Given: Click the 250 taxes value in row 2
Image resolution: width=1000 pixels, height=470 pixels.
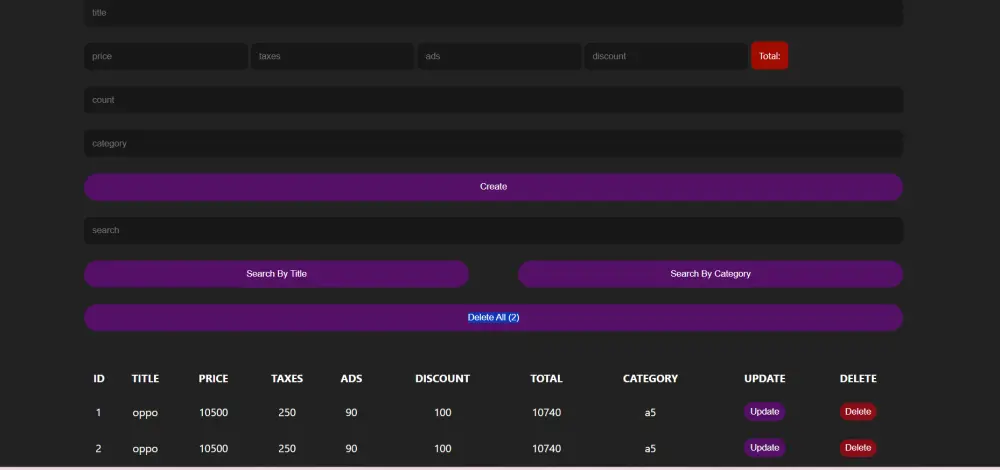Looking at the screenshot, I should coord(287,449).
